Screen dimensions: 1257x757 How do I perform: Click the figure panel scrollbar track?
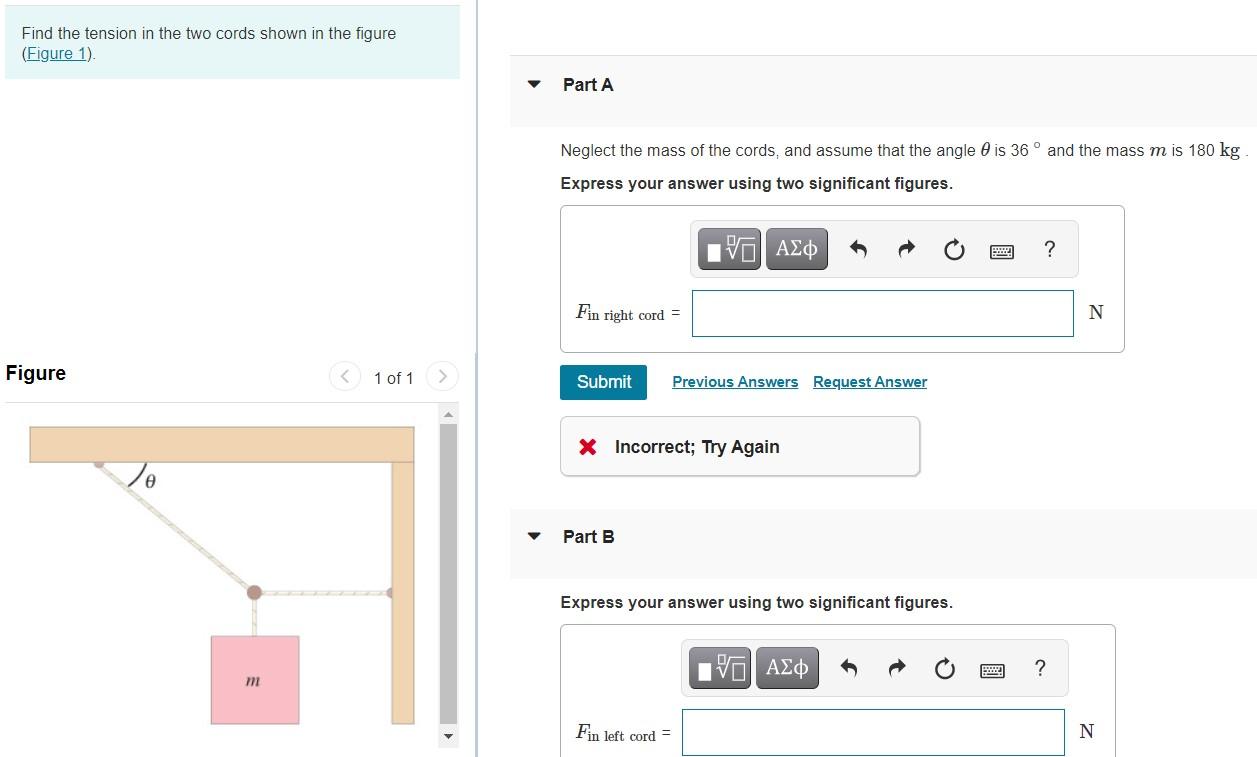(x=449, y=574)
